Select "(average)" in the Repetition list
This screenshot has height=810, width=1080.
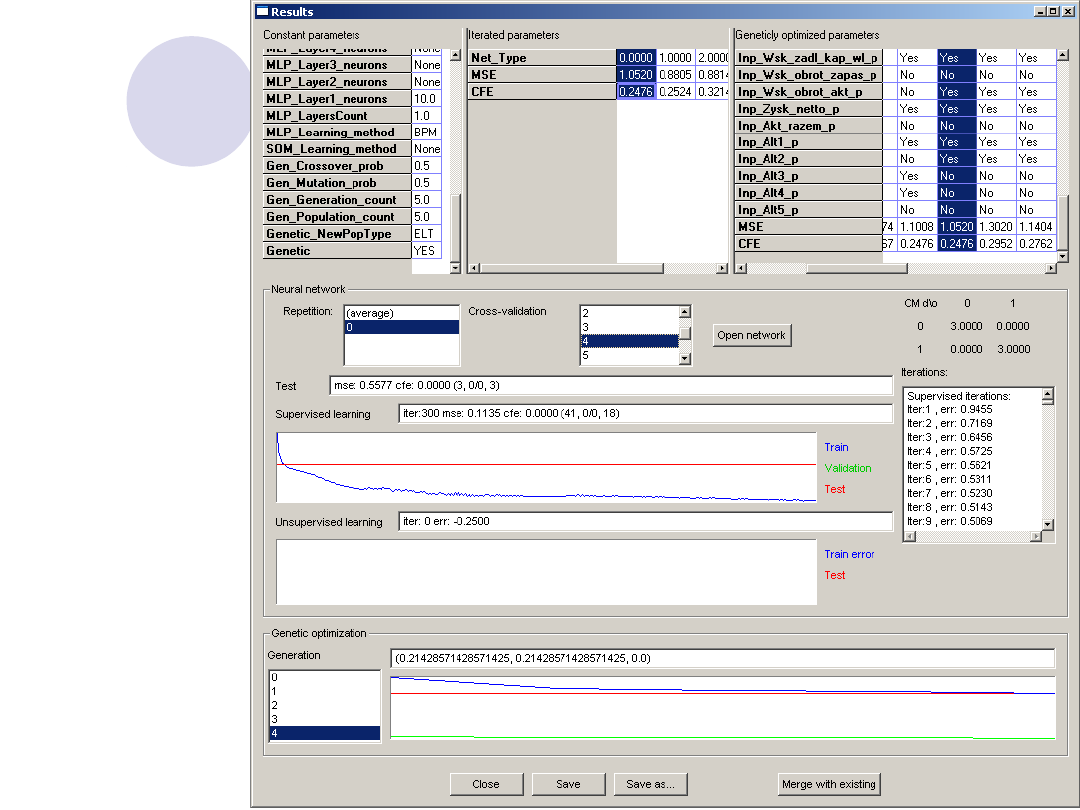click(400, 313)
